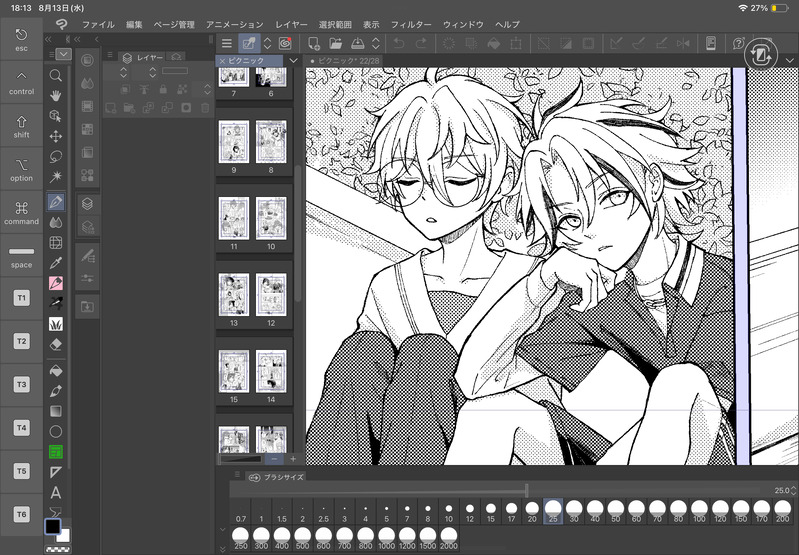The width and height of the screenshot is (799, 555).
Task: Select the Eraser tool
Action: click(56, 345)
